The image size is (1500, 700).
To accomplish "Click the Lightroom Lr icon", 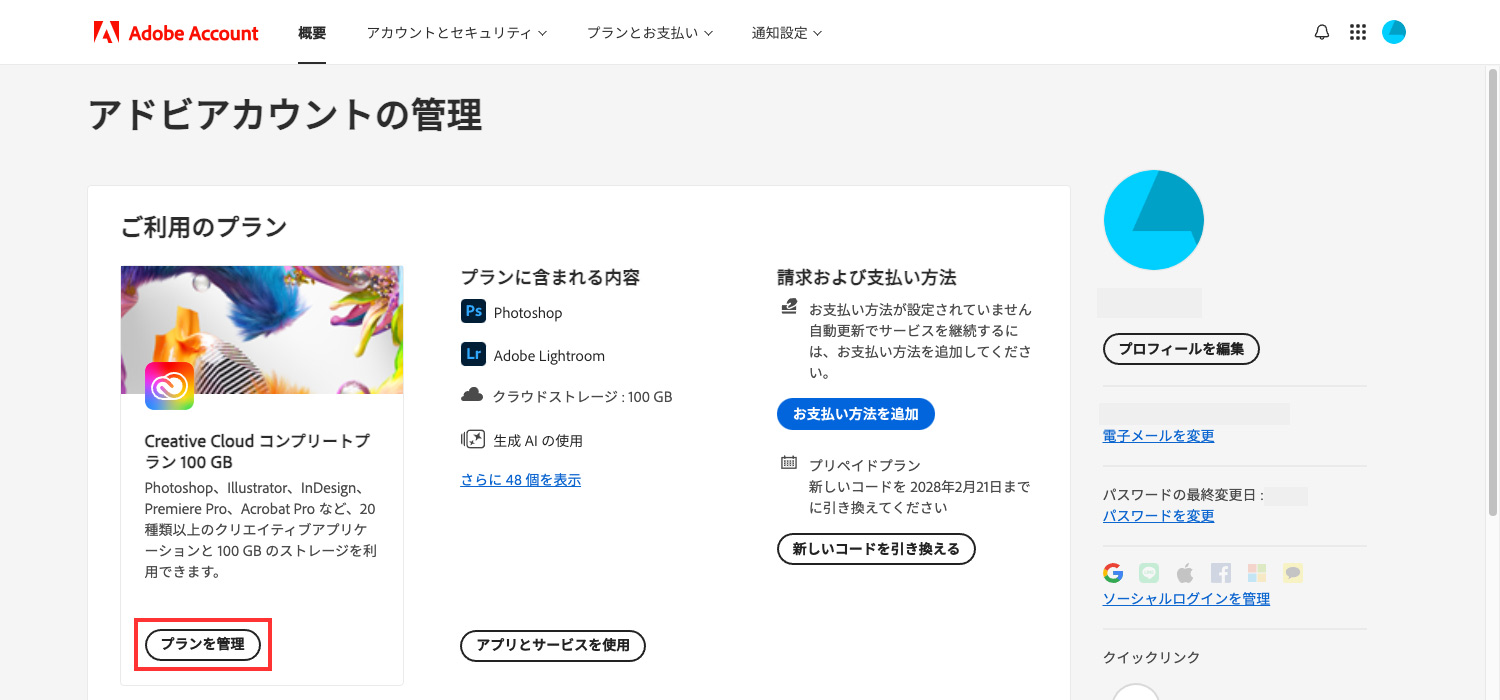I will click(473, 354).
